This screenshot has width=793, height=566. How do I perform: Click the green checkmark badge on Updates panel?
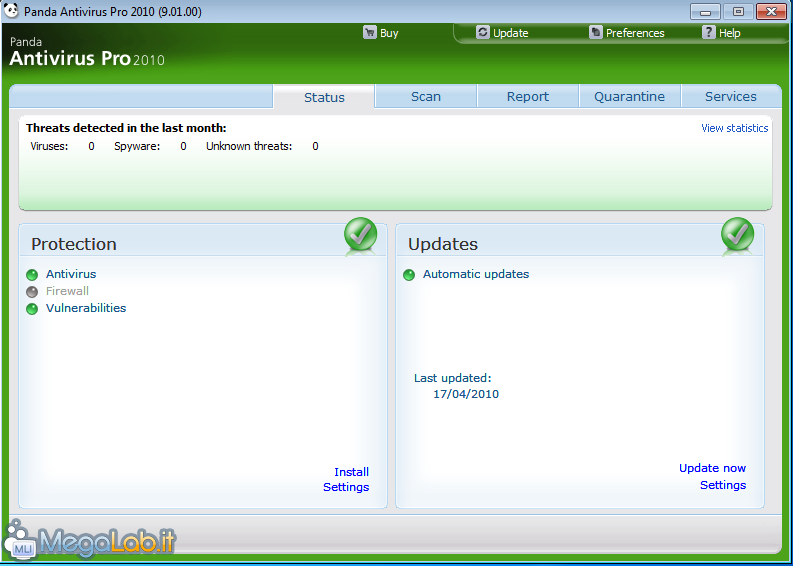pyautogui.click(x=737, y=235)
